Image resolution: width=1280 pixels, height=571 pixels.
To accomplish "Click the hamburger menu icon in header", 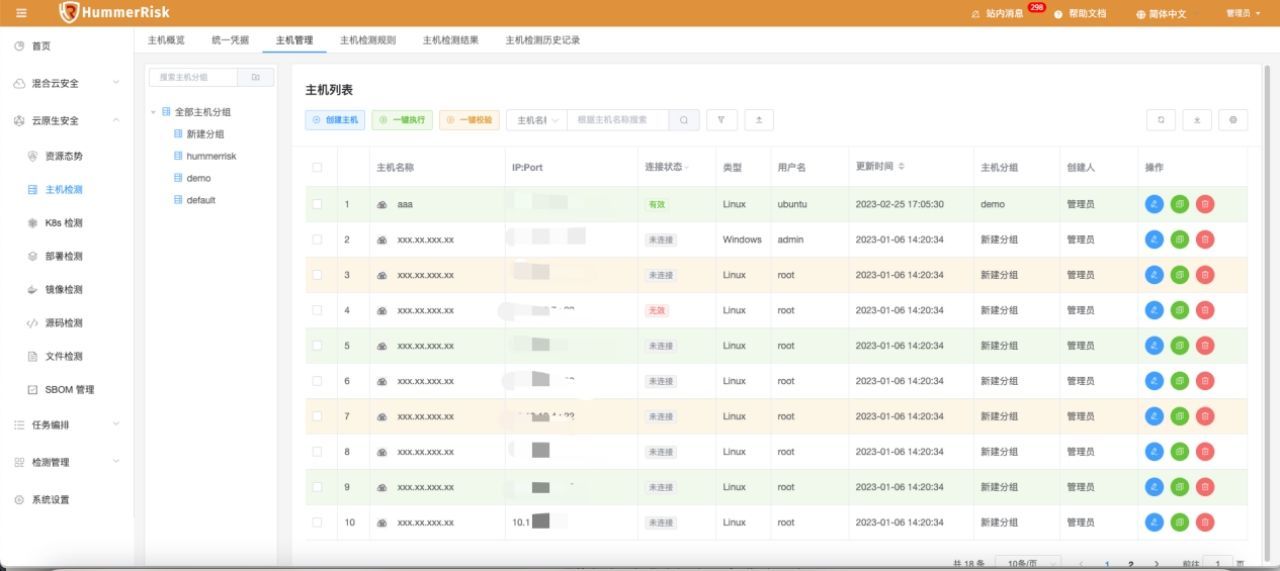I will pos(22,14).
